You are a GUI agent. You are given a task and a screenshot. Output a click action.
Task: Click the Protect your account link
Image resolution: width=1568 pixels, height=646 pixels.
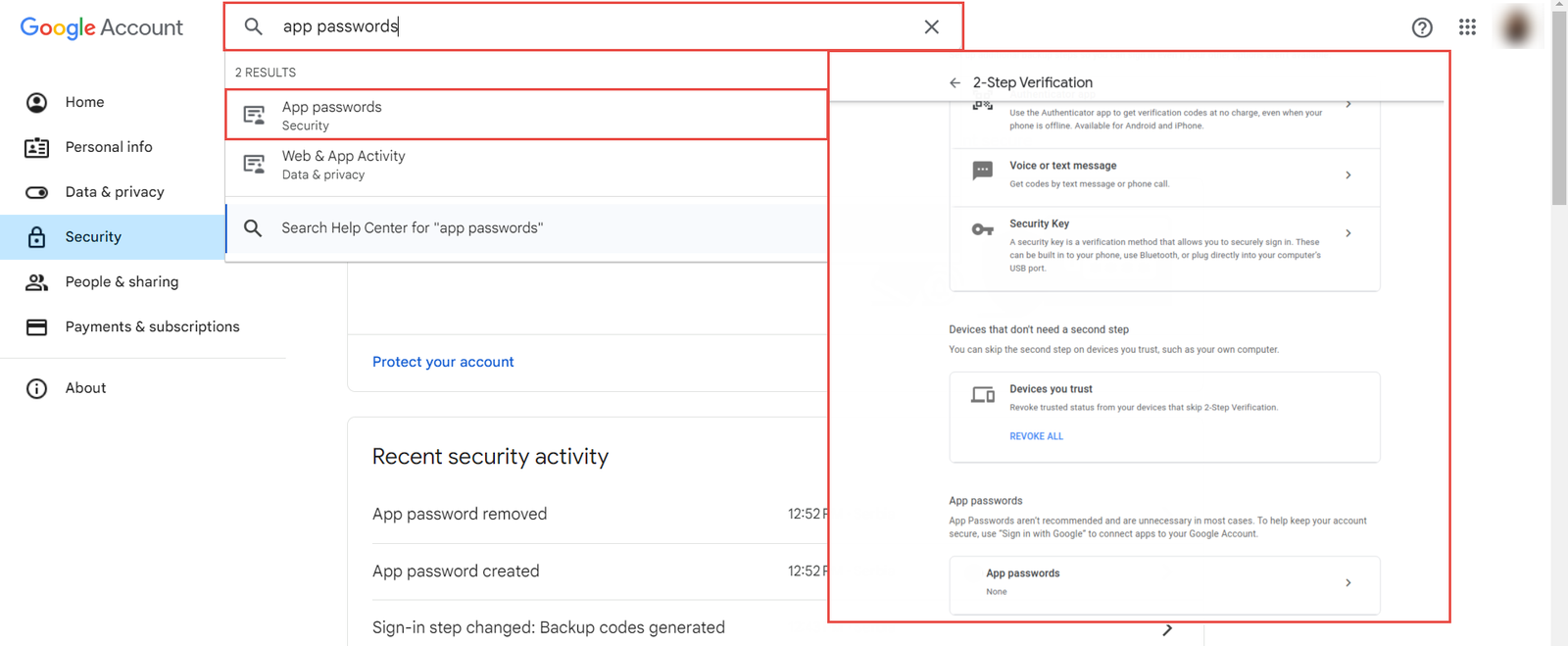(443, 362)
